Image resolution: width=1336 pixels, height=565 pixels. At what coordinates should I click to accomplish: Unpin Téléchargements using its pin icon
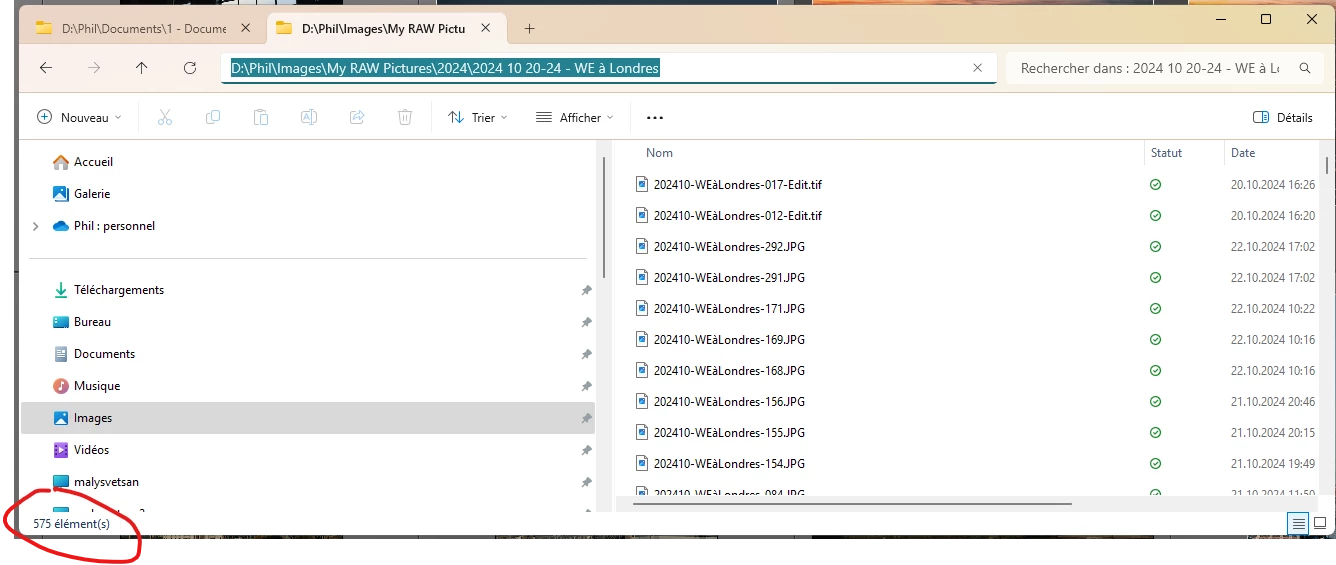click(586, 290)
